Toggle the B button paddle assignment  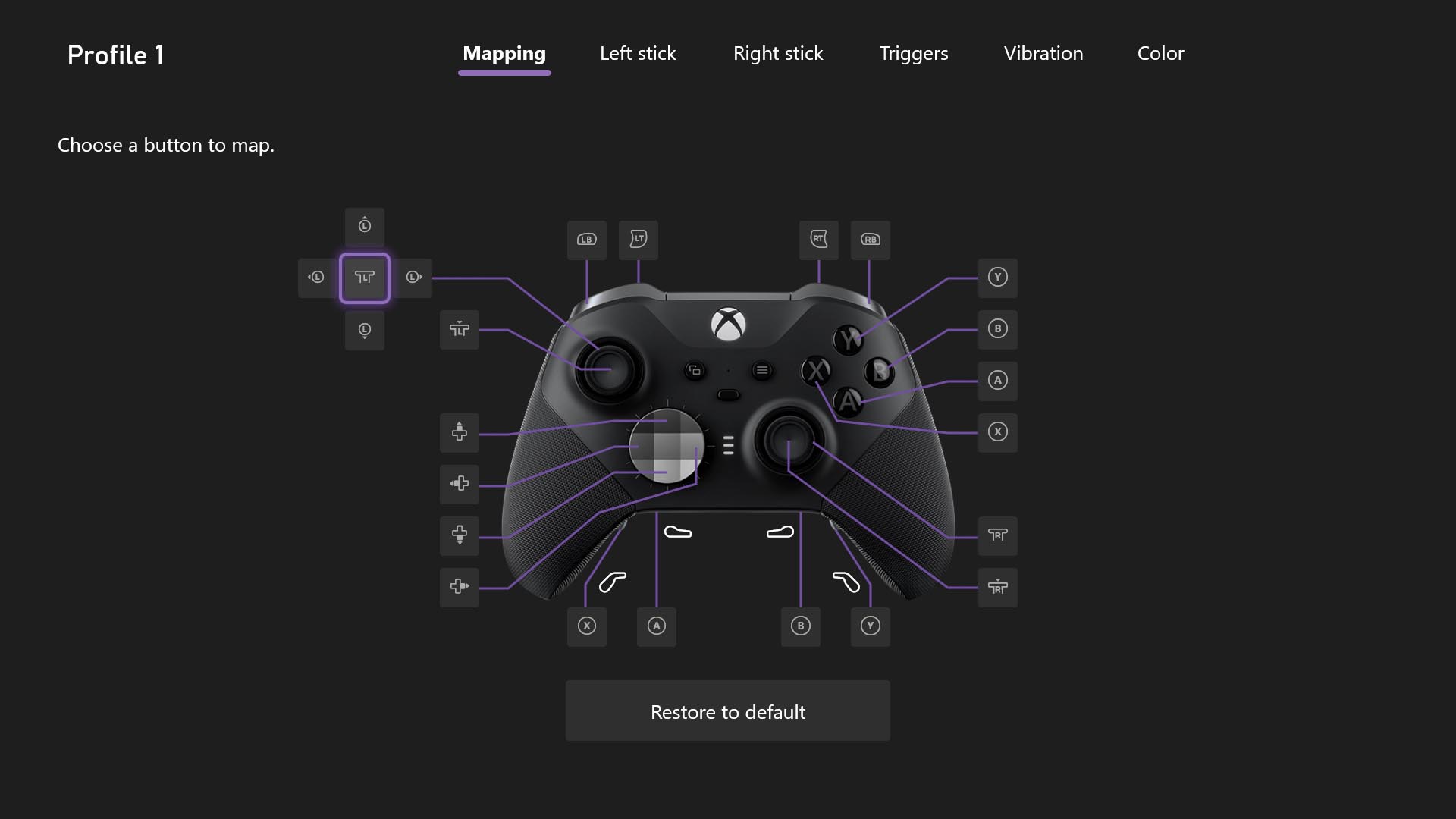(x=800, y=625)
